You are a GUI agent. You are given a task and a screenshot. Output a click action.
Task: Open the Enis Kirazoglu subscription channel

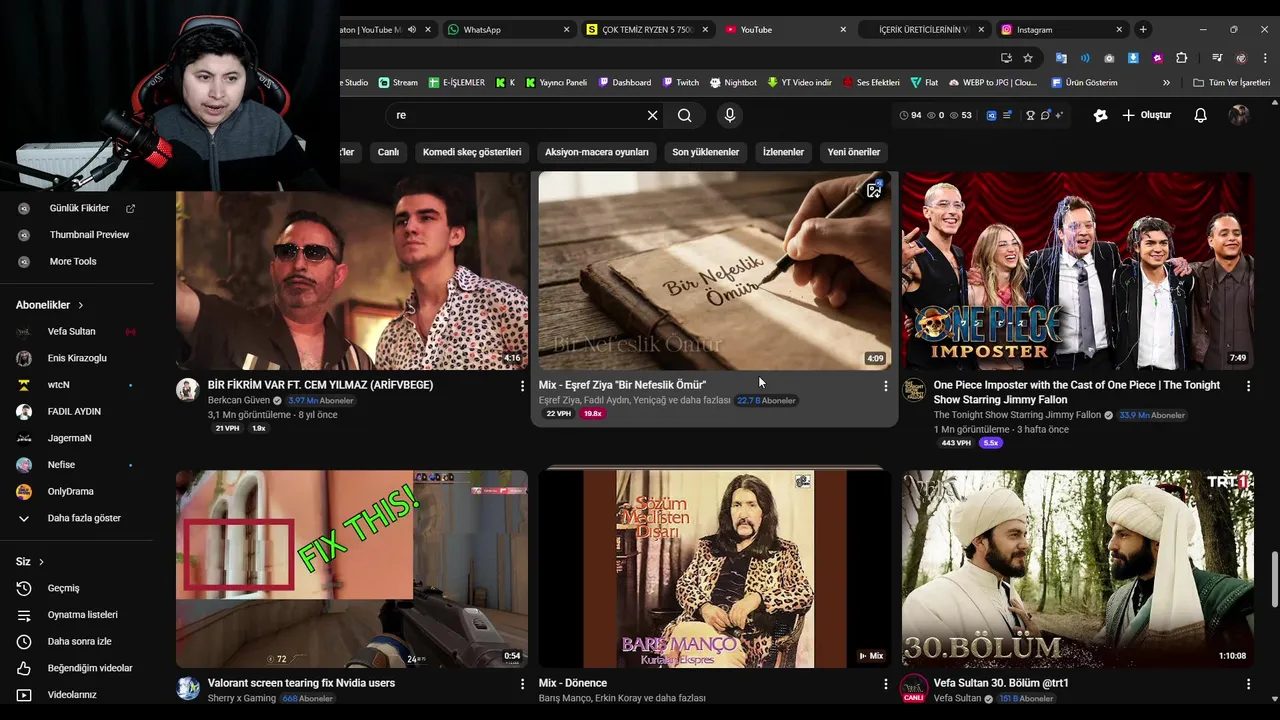pos(76,358)
